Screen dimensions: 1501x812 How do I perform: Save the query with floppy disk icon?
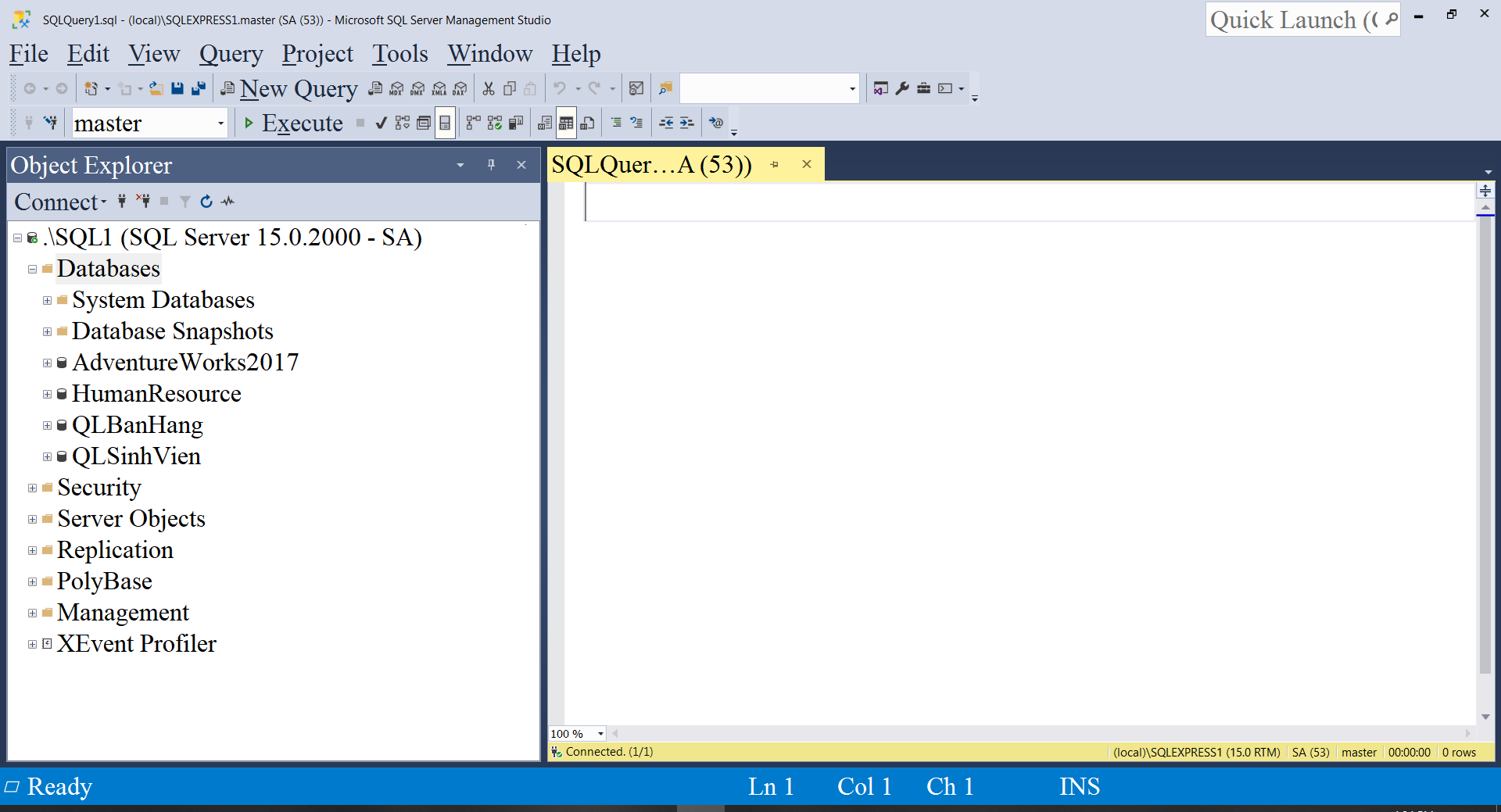click(177, 88)
